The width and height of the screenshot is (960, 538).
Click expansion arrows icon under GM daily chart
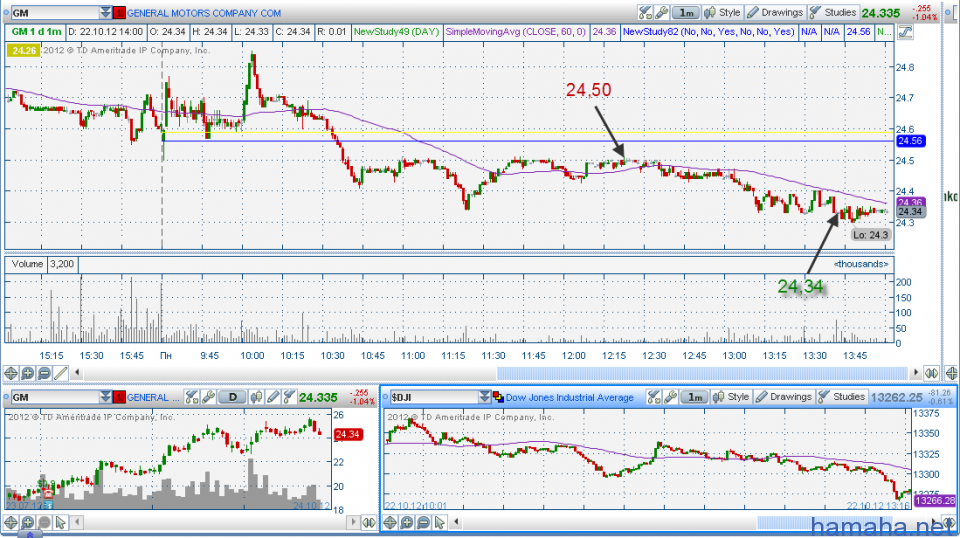369,523
